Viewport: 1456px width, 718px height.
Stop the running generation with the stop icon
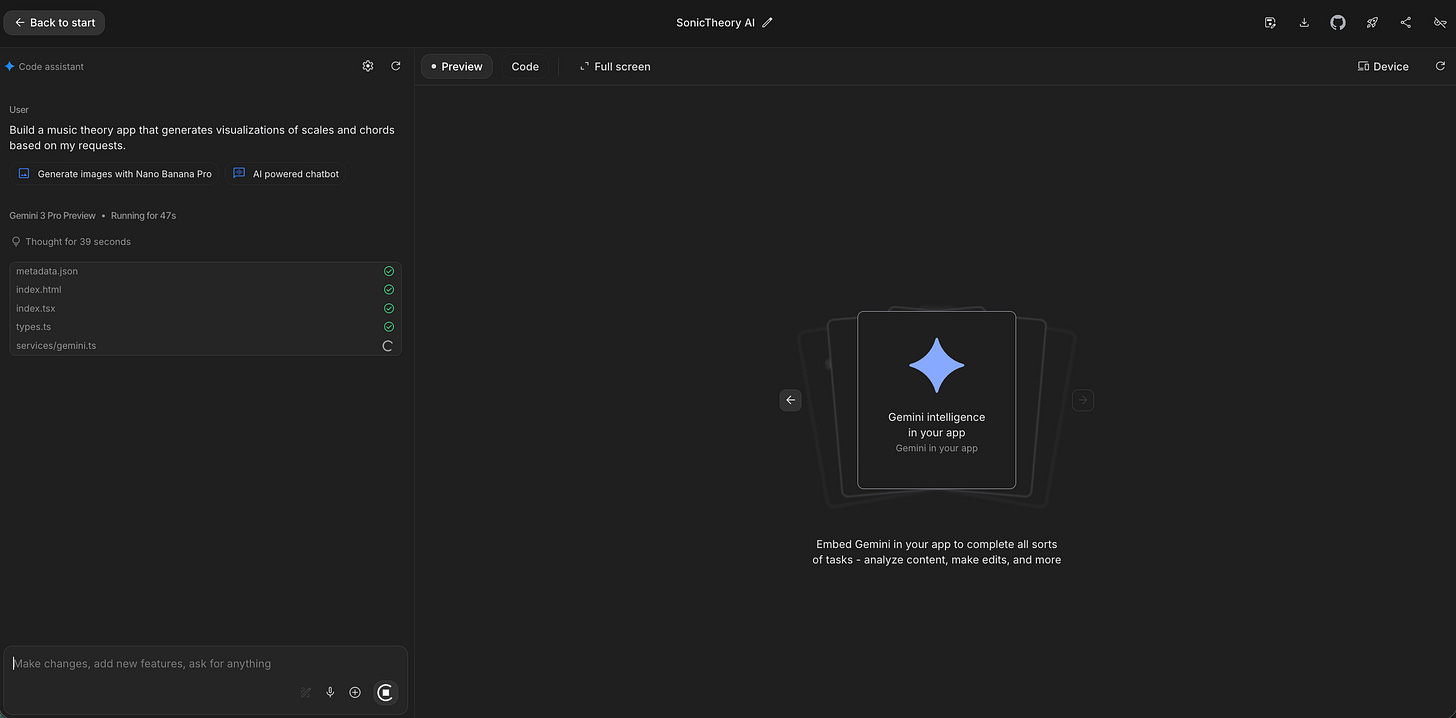(385, 692)
